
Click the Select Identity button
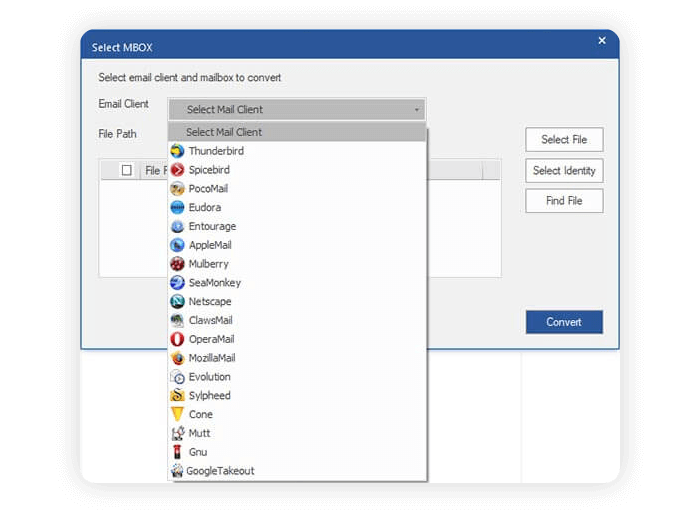[x=564, y=170]
